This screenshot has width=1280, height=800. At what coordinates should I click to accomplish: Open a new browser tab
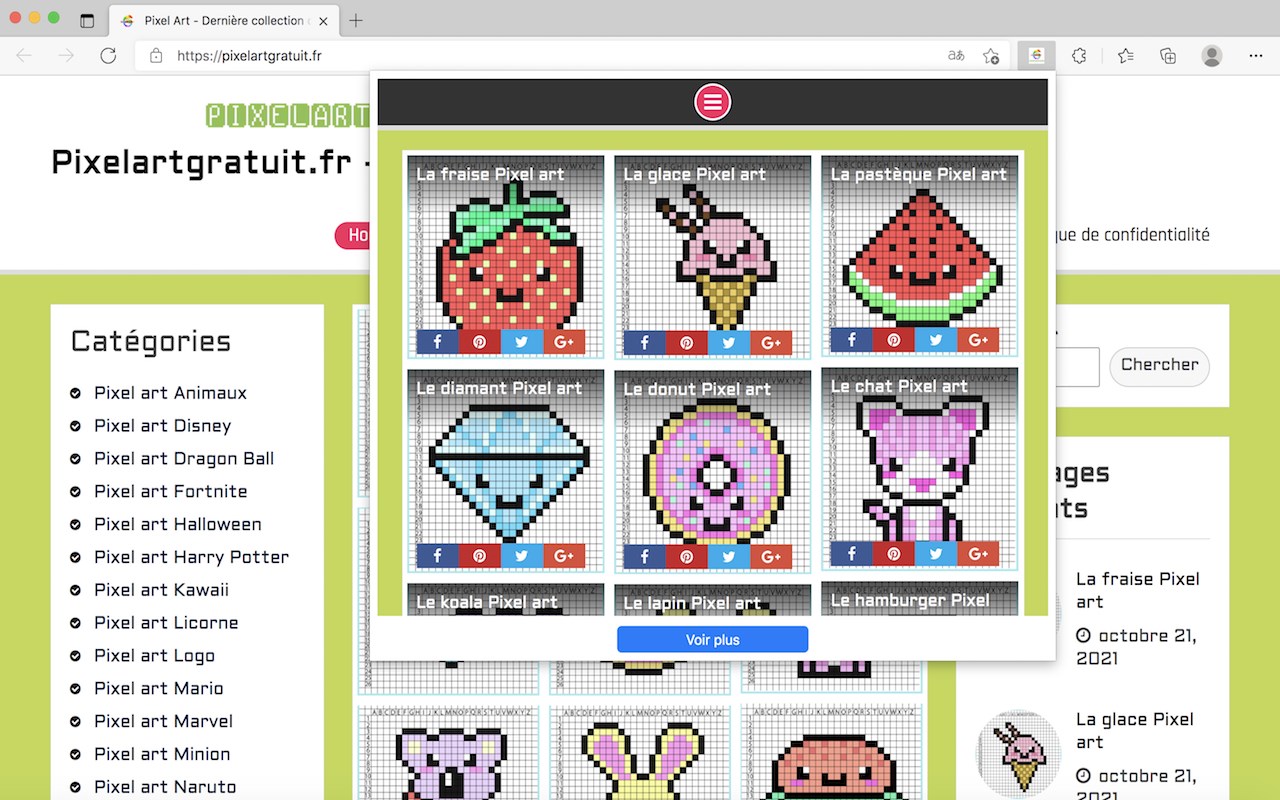(x=356, y=20)
